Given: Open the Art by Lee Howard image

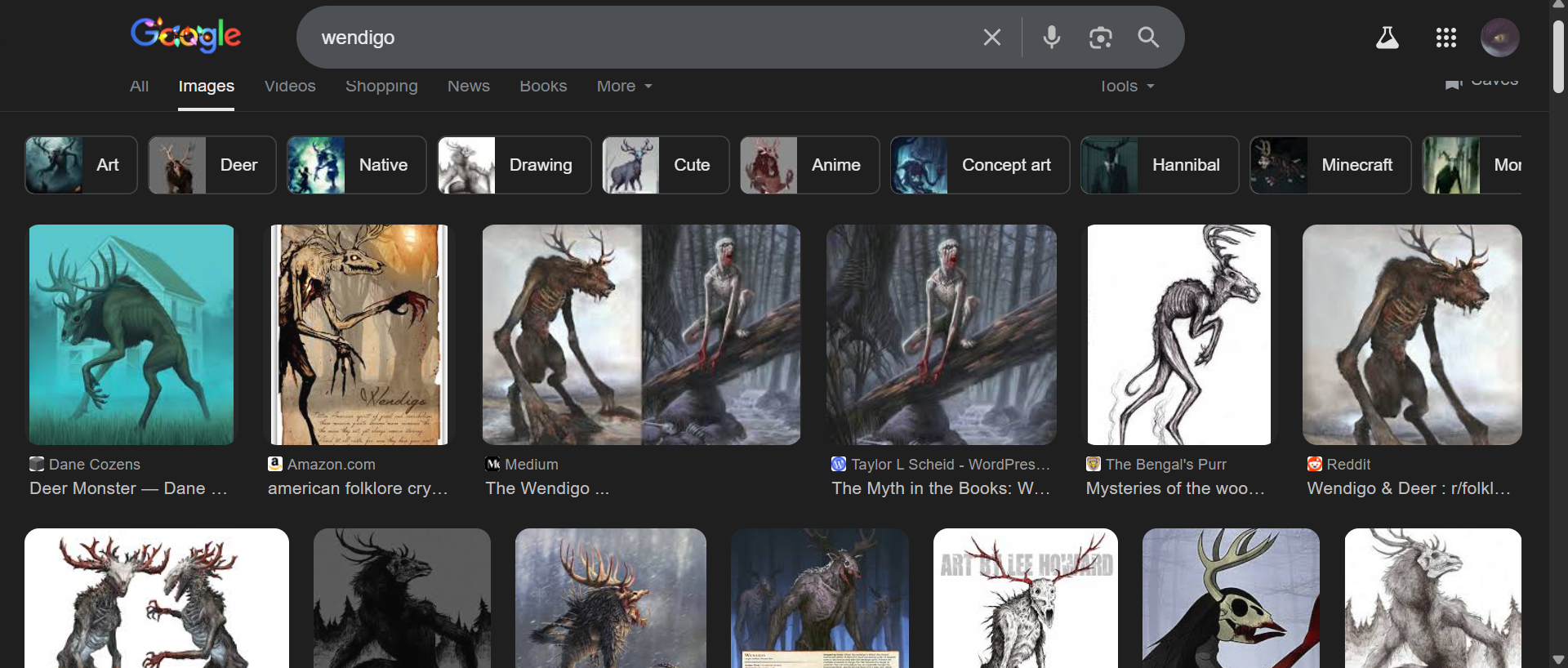Looking at the screenshot, I should click(1026, 598).
